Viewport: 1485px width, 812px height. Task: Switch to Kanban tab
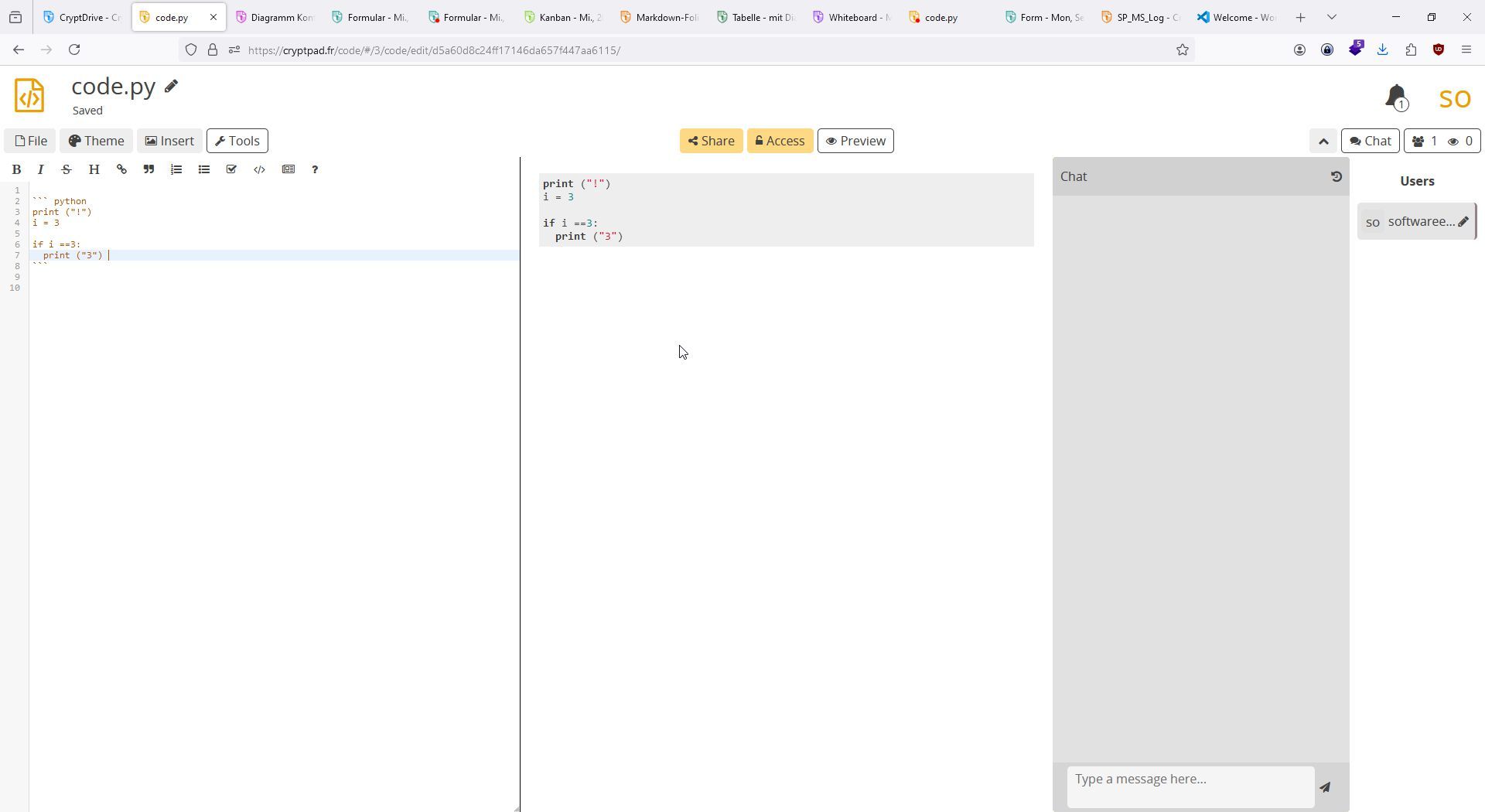point(563,17)
